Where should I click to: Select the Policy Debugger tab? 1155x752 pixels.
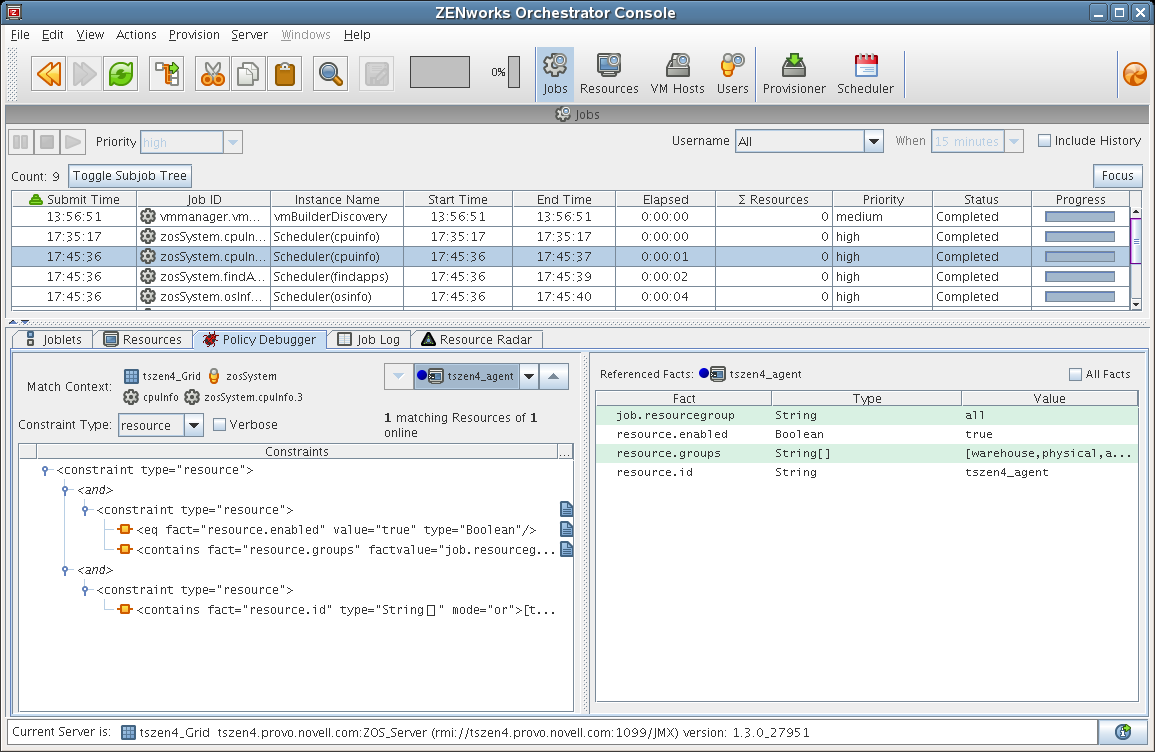click(259, 340)
